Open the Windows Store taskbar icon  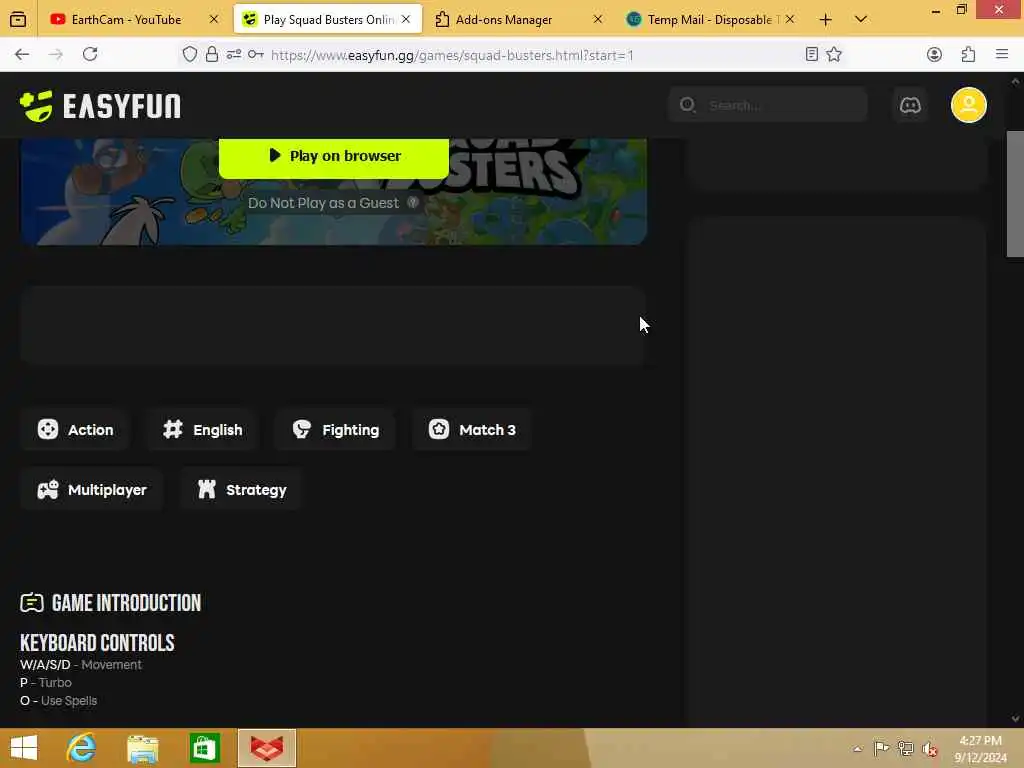click(204, 748)
